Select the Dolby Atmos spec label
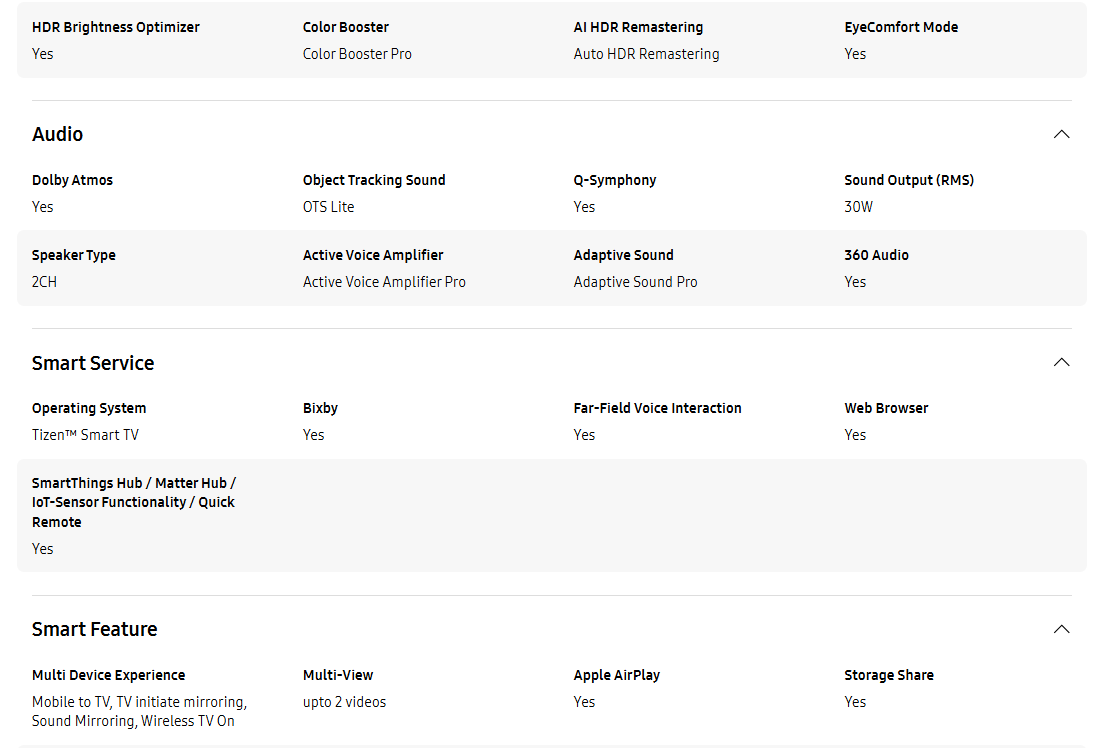The width and height of the screenshot is (1103, 748). click(72, 180)
